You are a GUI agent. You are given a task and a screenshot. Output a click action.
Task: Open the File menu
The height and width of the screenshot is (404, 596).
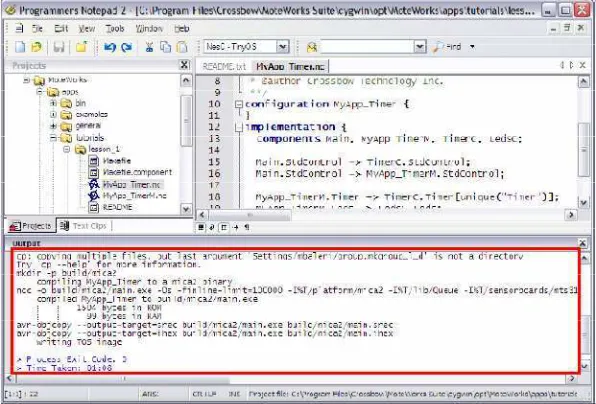coord(37,29)
